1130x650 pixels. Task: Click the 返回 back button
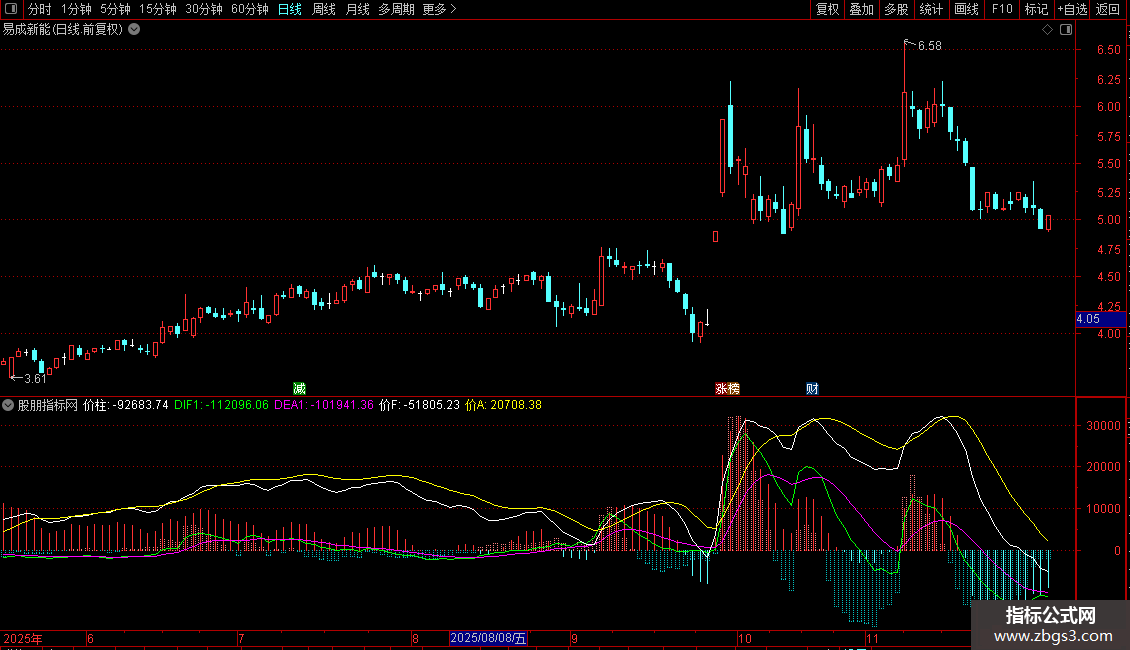point(1108,9)
